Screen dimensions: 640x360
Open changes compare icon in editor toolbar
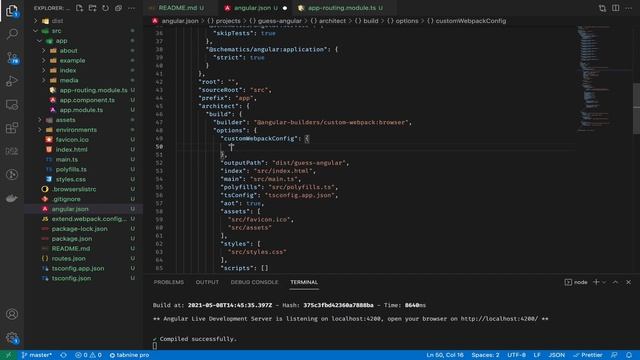click(602, 8)
